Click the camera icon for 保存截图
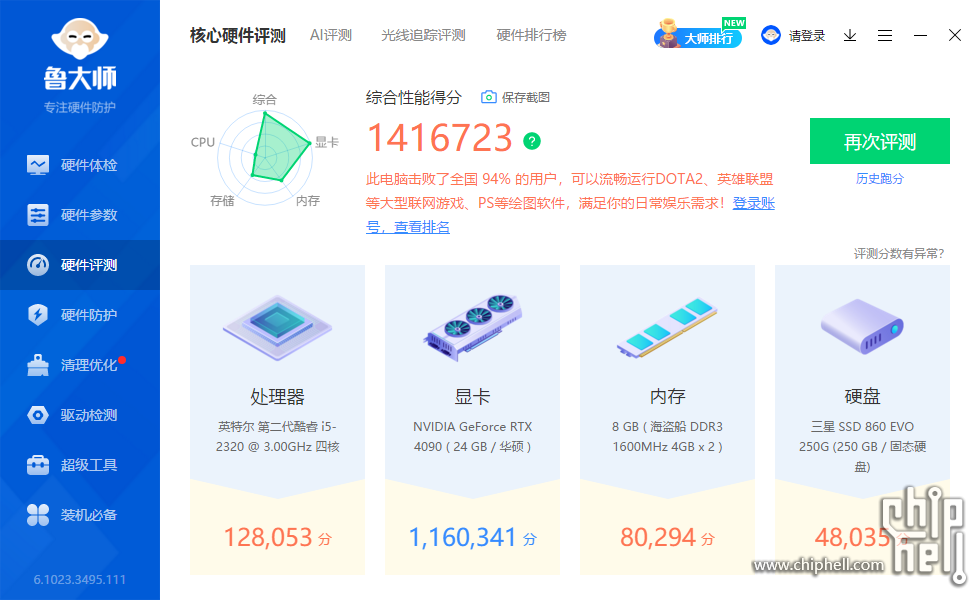This screenshot has width=980, height=600. coord(489,97)
